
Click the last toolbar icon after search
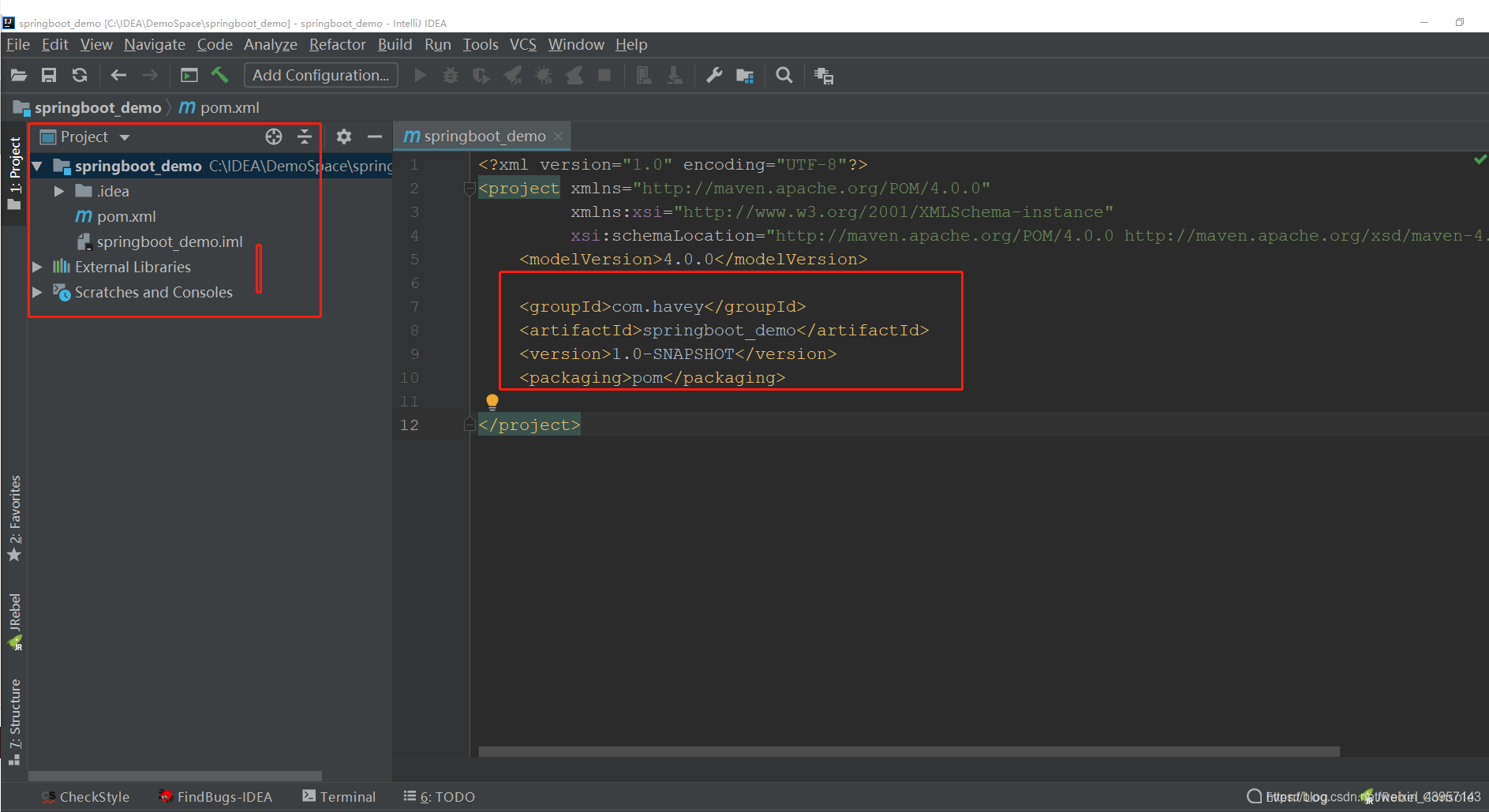click(824, 76)
